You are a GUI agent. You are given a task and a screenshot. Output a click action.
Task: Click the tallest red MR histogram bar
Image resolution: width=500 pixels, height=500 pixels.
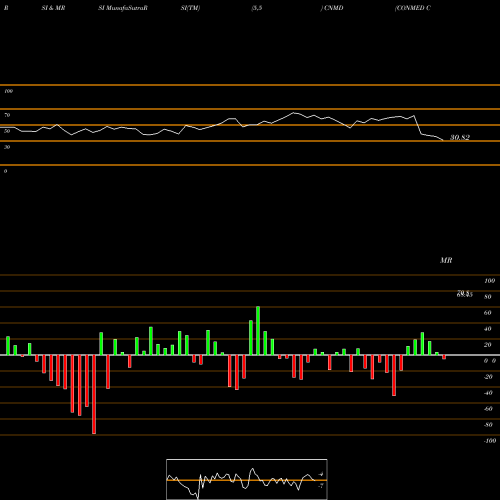pos(94,394)
